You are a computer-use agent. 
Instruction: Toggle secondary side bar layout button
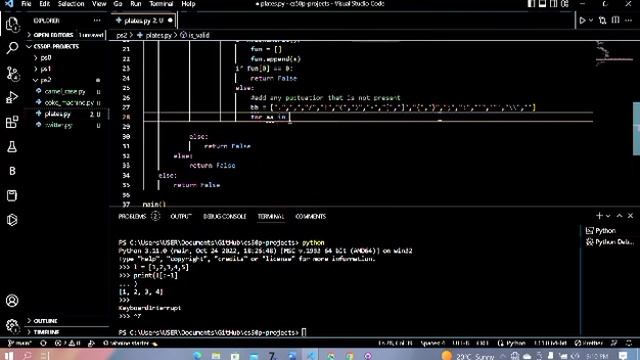553,4
